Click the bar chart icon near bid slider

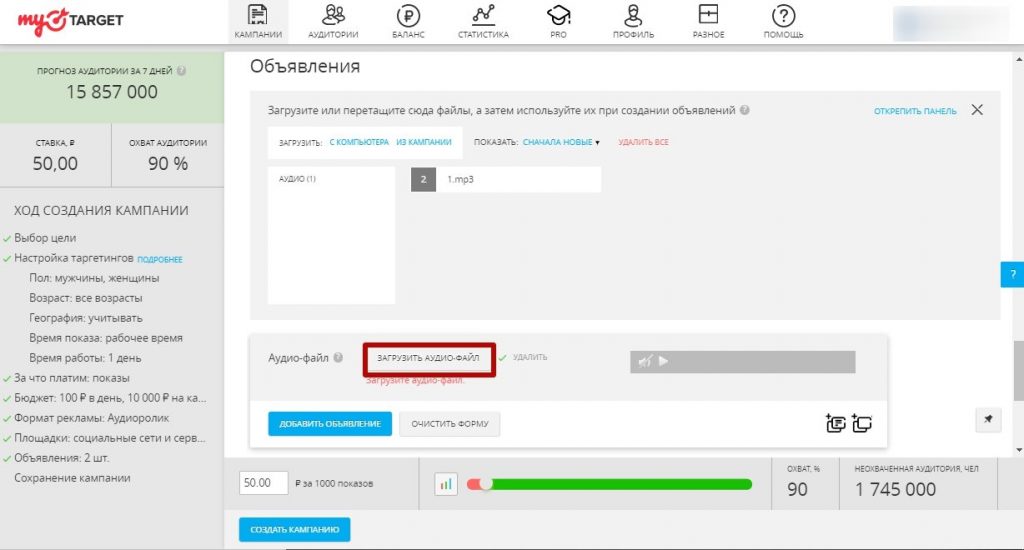[x=446, y=484]
